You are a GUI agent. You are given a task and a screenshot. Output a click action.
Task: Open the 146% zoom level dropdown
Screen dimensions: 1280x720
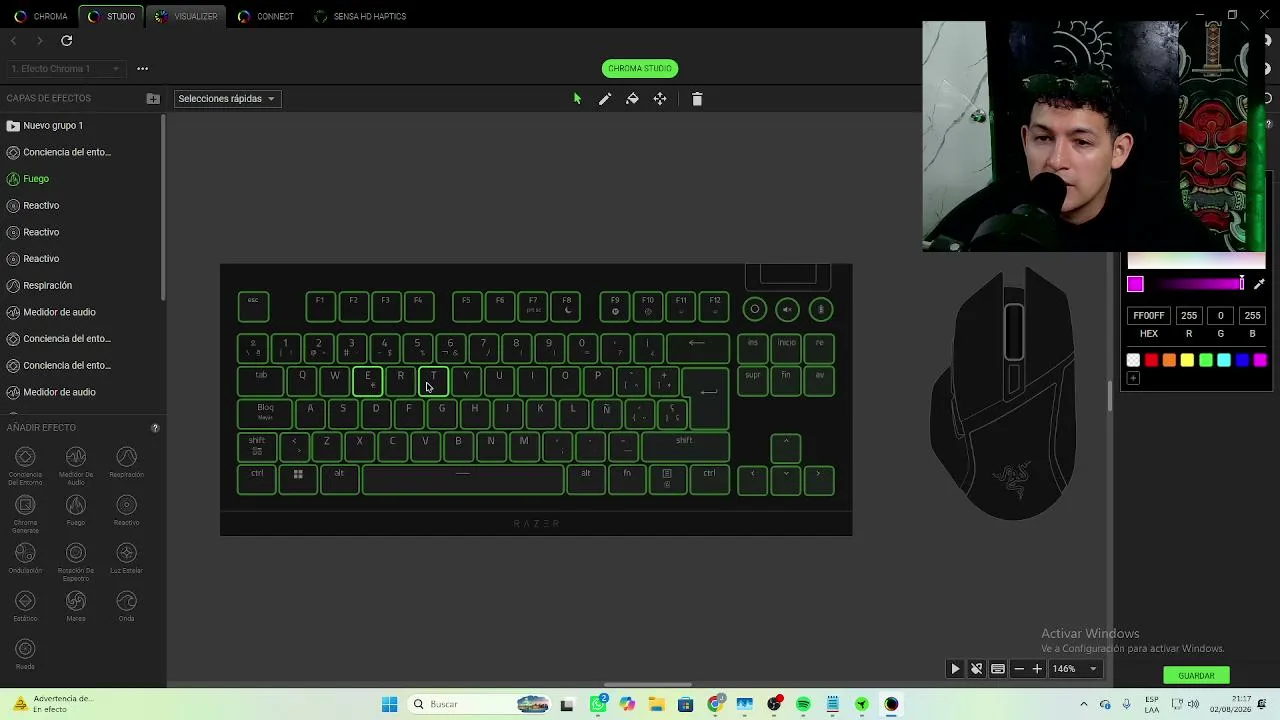(x=1075, y=669)
